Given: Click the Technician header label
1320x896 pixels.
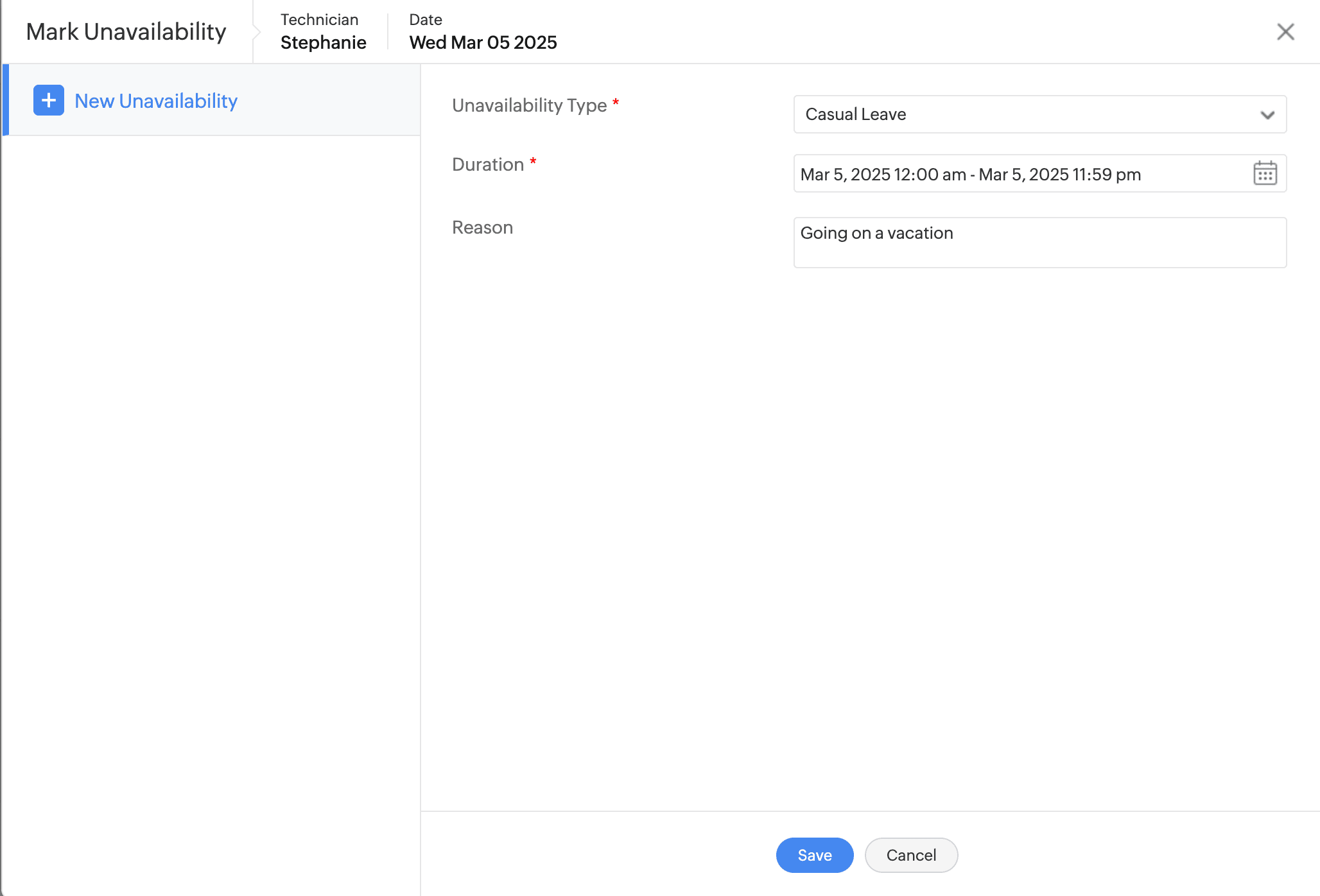Looking at the screenshot, I should [319, 19].
